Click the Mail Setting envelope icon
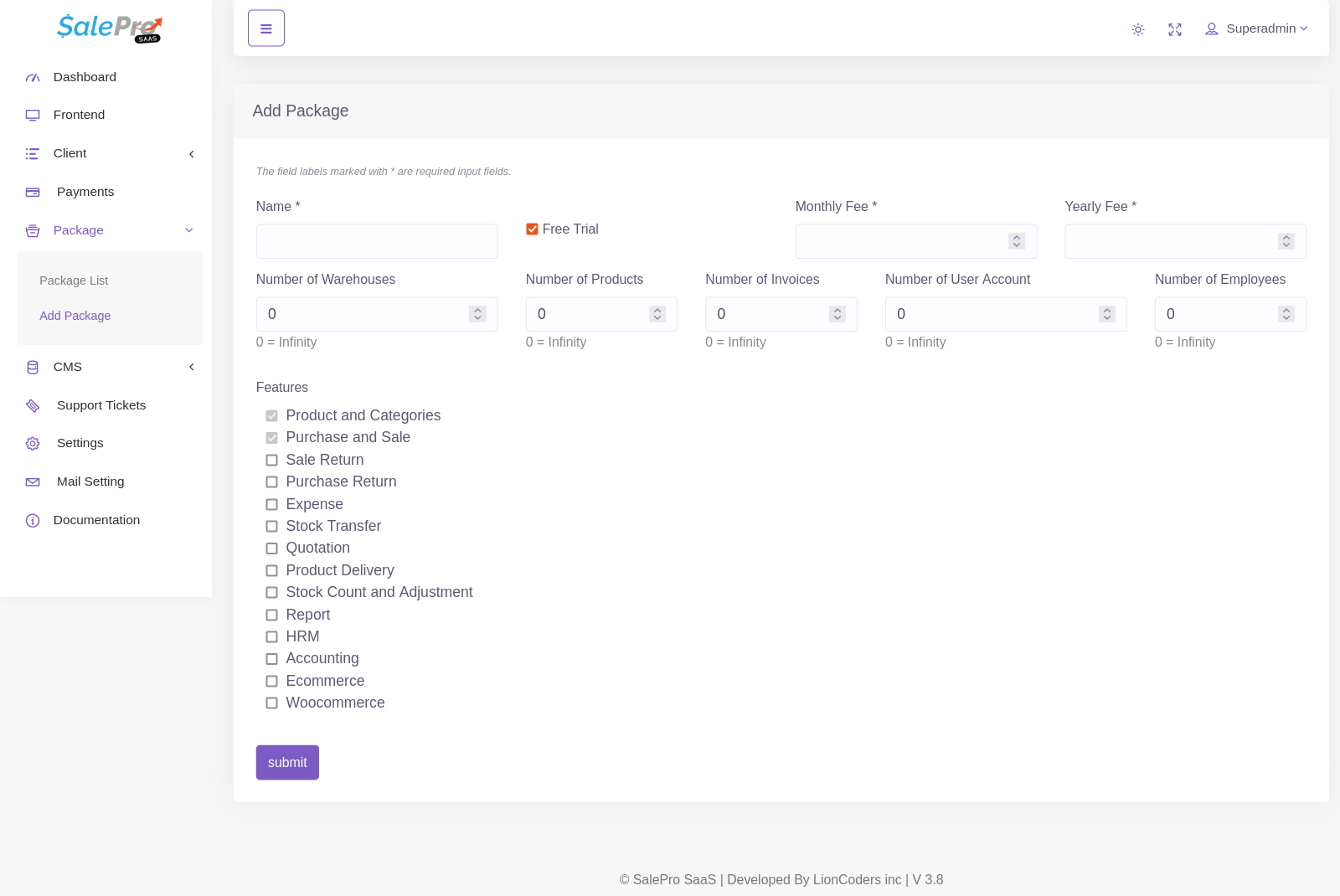 [33, 482]
